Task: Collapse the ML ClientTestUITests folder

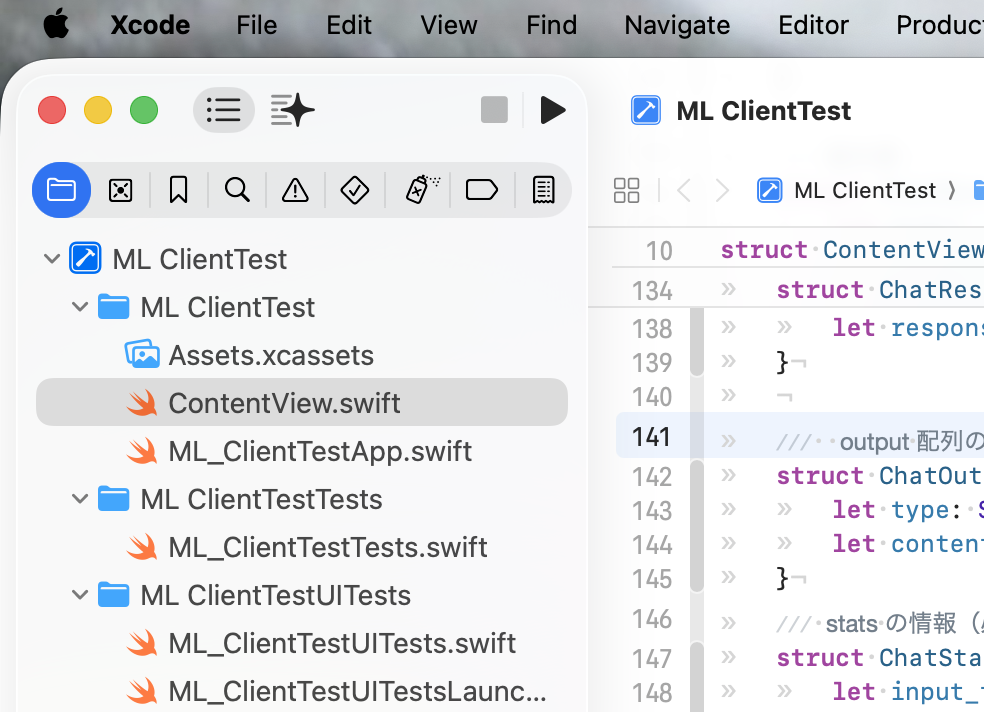Action: coord(80,595)
